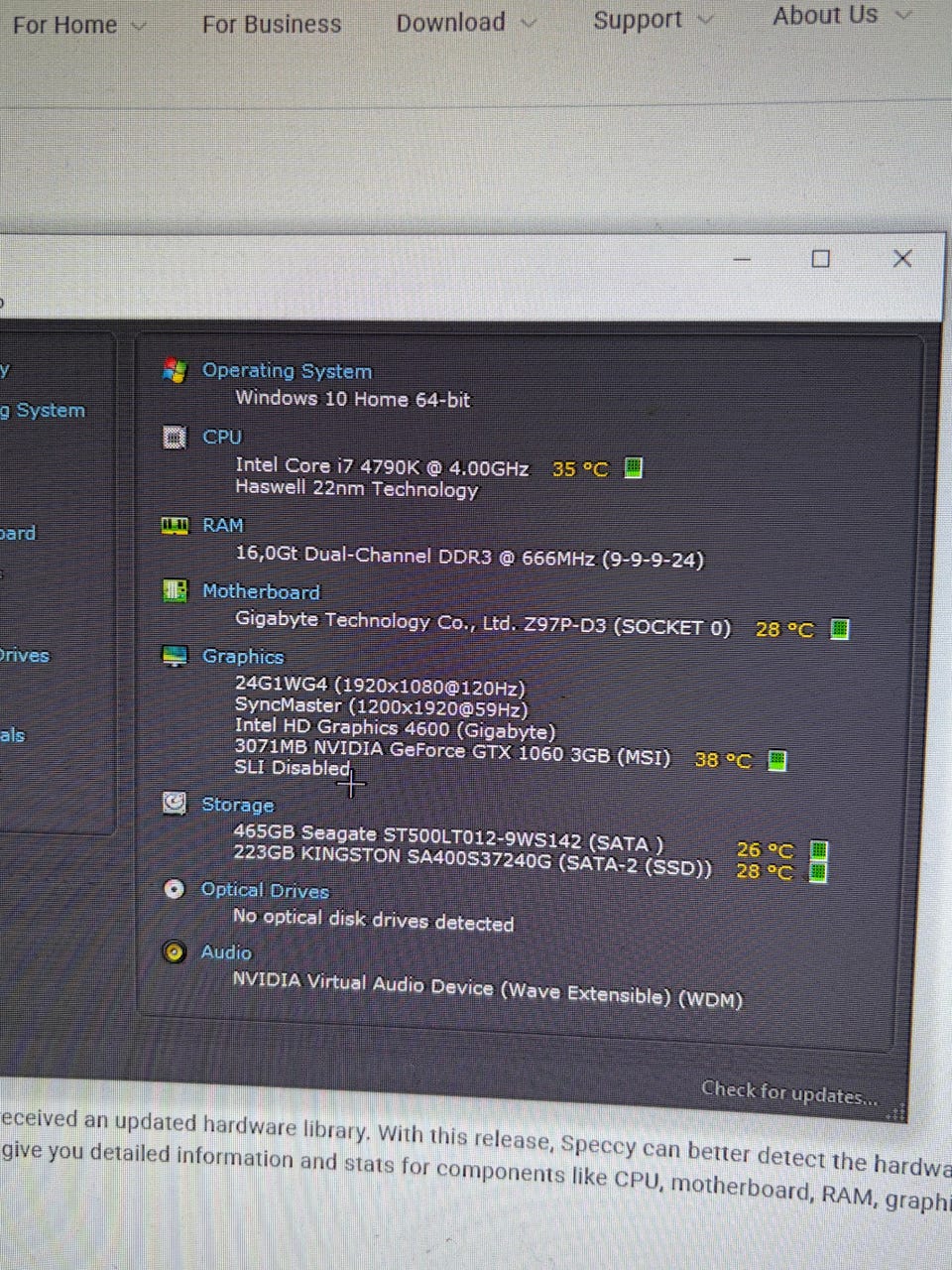Click Windows 10 Home 64-bit text

pyautogui.click(x=352, y=399)
